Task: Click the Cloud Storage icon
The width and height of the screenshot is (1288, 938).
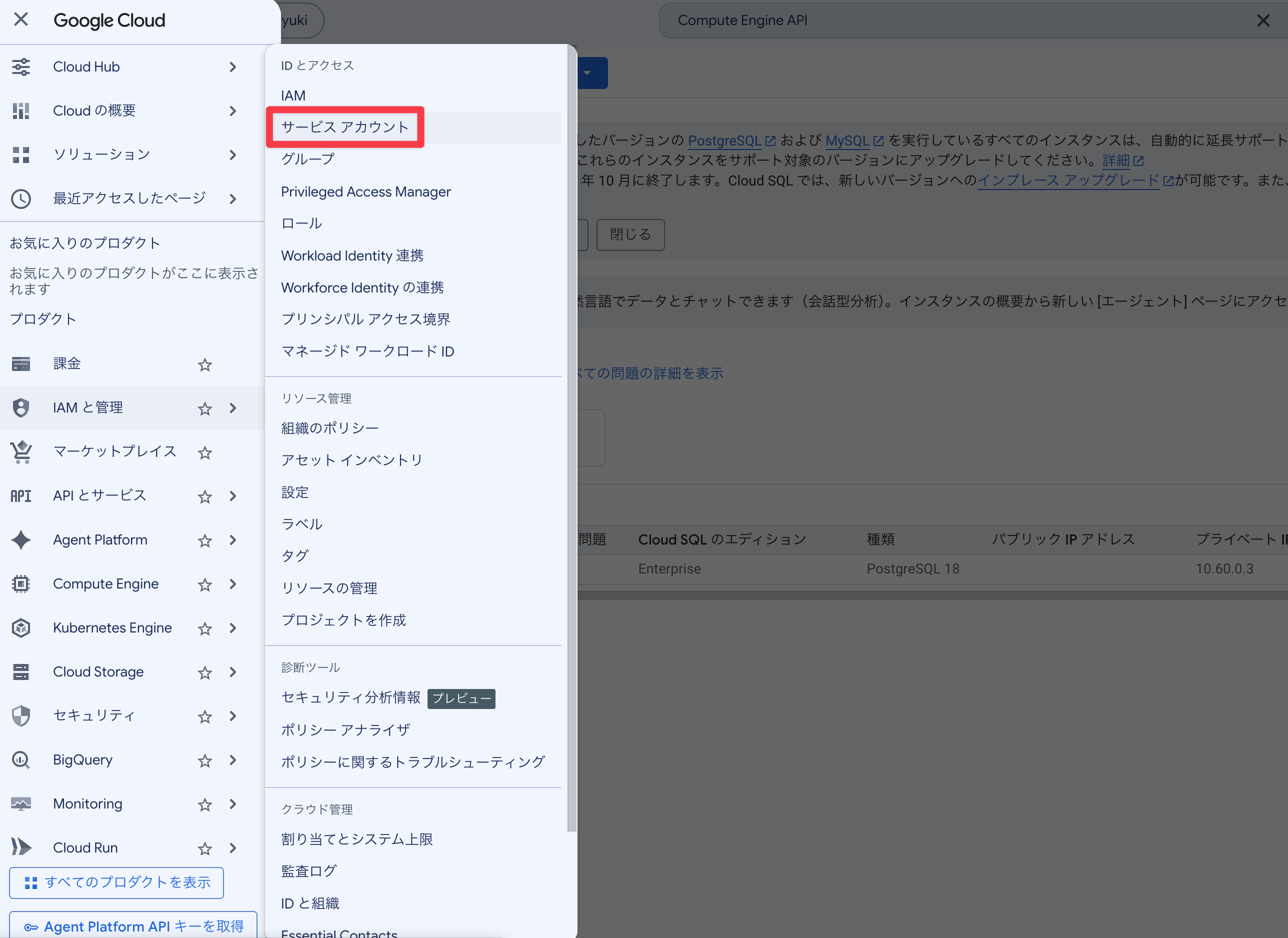Action: [x=21, y=671]
